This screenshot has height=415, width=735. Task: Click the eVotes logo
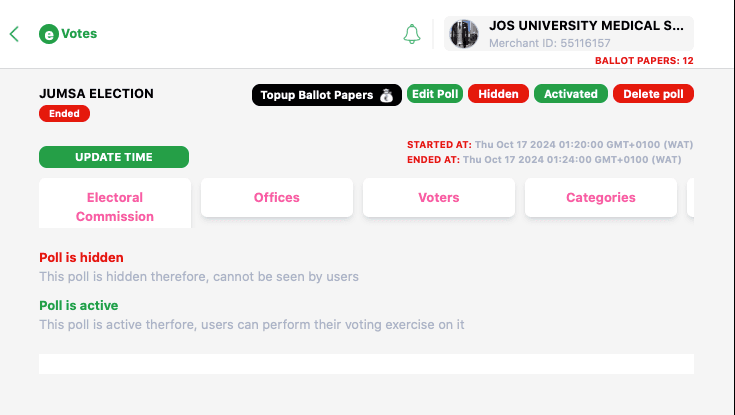coord(68,34)
